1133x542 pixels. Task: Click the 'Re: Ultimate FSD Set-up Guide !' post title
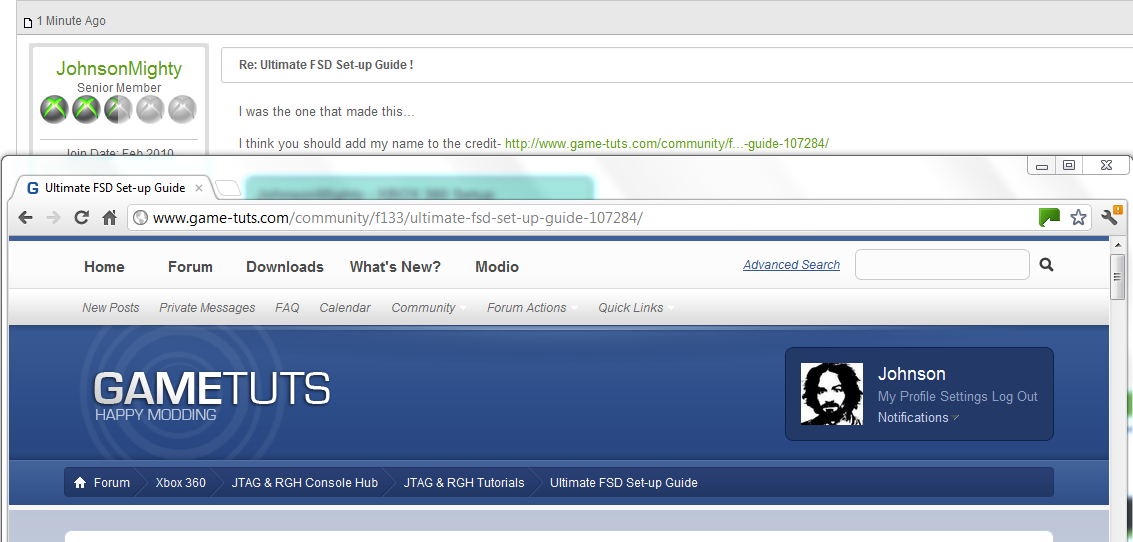(x=326, y=64)
